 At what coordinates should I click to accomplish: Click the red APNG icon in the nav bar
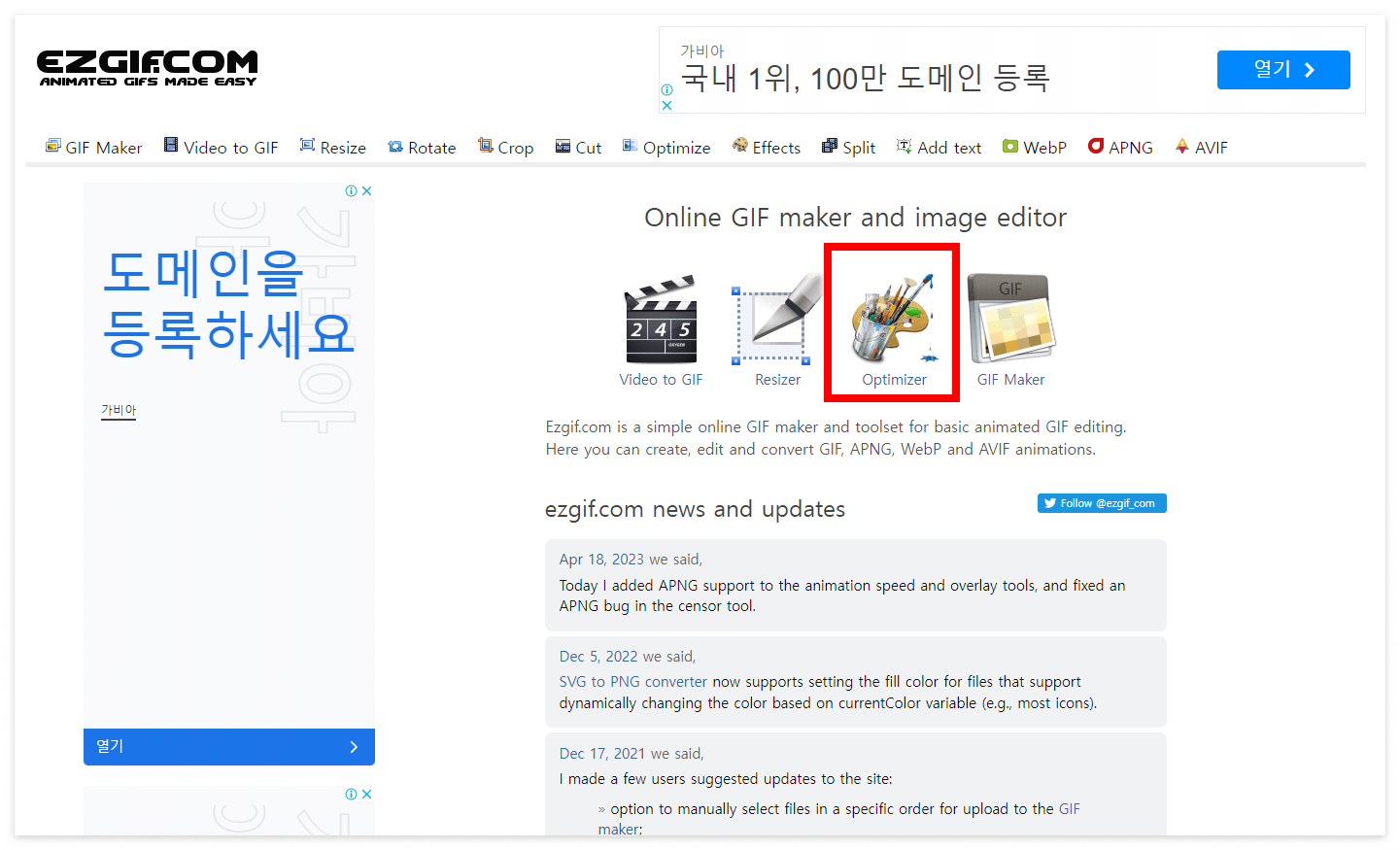(x=1096, y=146)
